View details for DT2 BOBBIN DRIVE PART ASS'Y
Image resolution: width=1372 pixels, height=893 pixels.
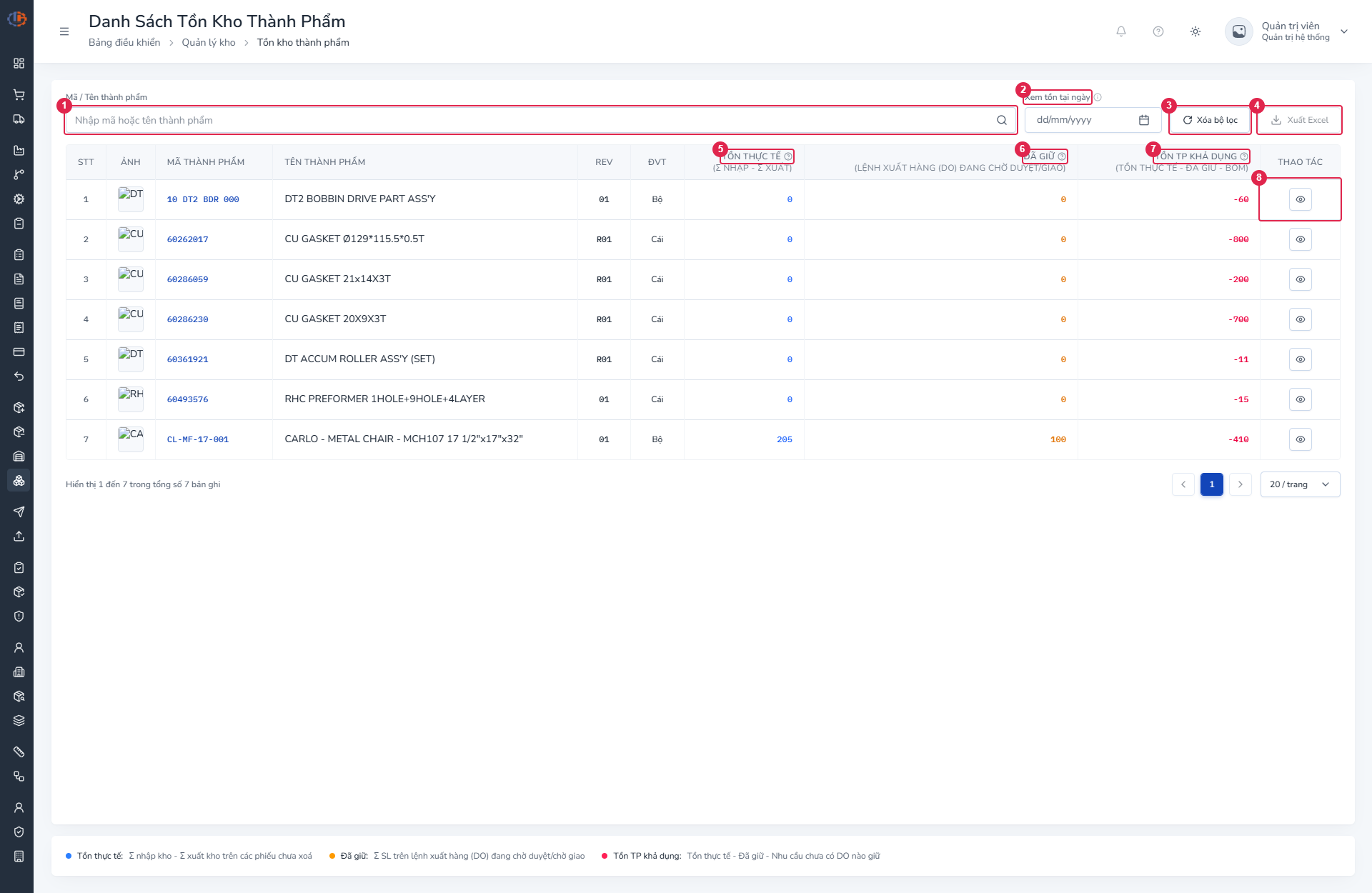[1301, 199]
